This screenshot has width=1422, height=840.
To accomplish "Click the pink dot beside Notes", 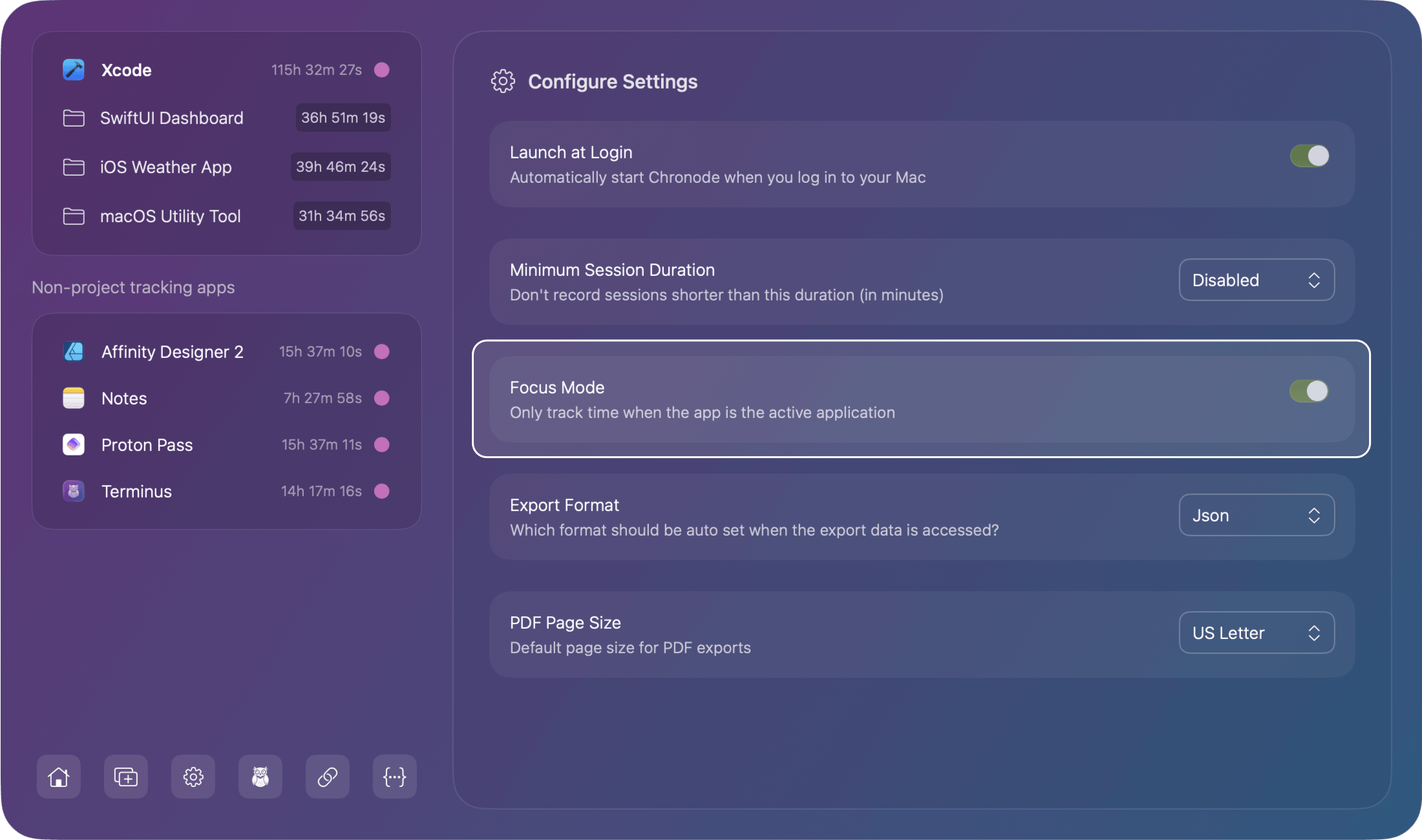I will coord(382,398).
